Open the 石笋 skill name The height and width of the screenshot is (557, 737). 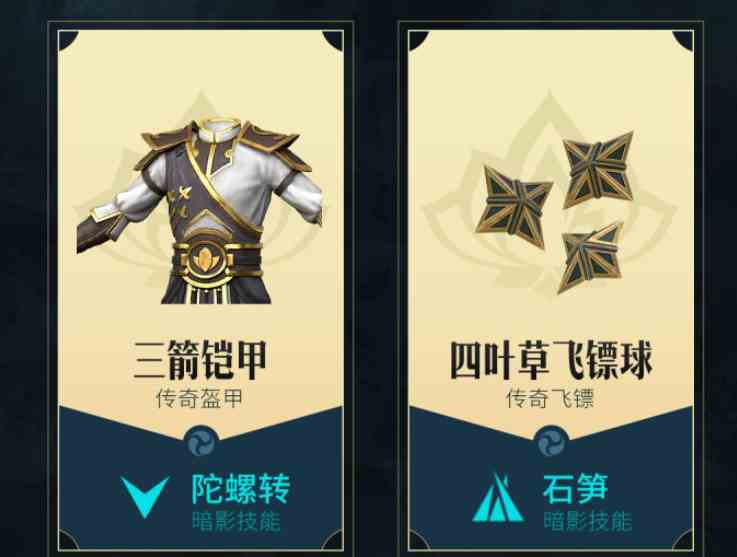[575, 489]
